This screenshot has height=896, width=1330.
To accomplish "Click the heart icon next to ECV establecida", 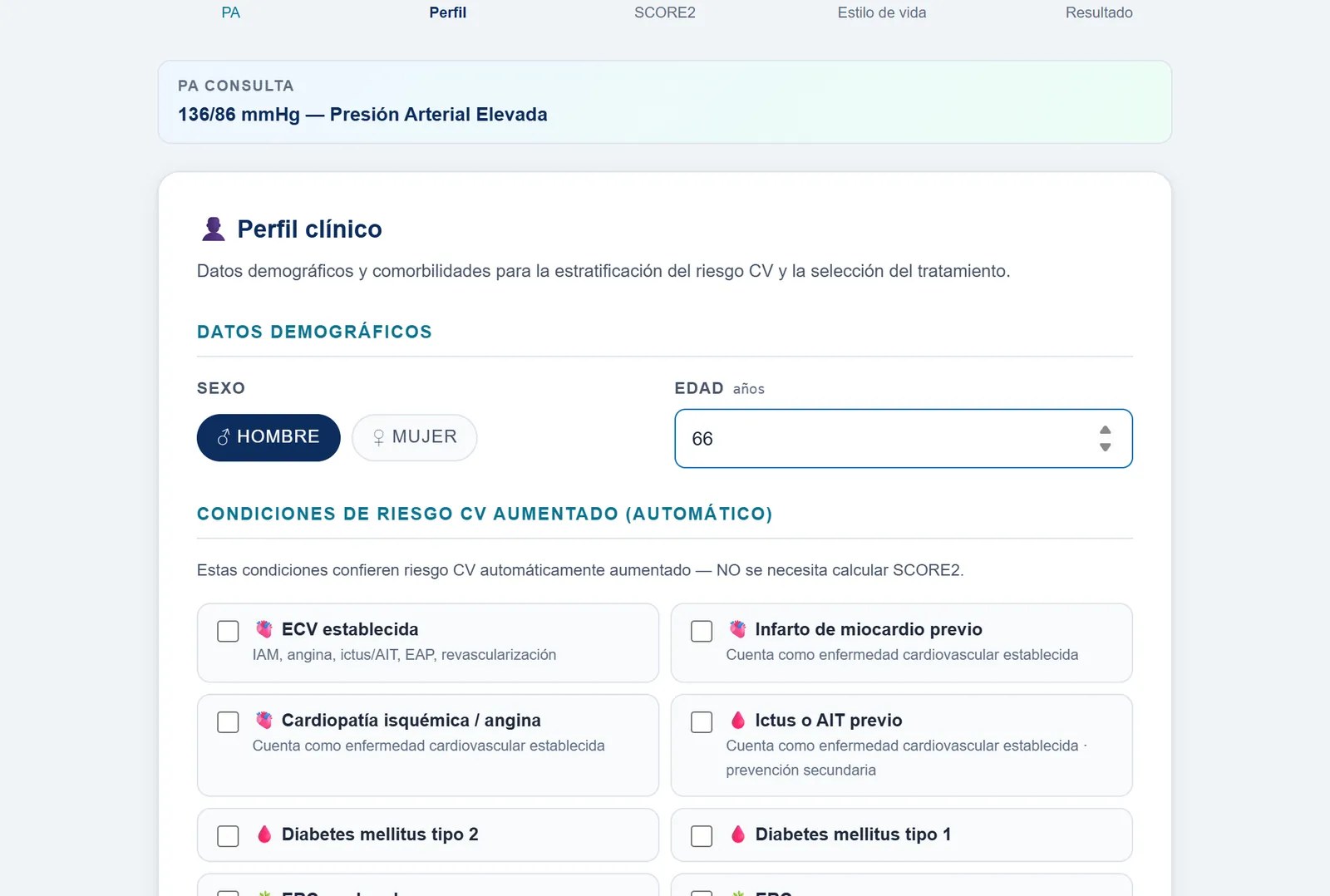I will [x=264, y=629].
